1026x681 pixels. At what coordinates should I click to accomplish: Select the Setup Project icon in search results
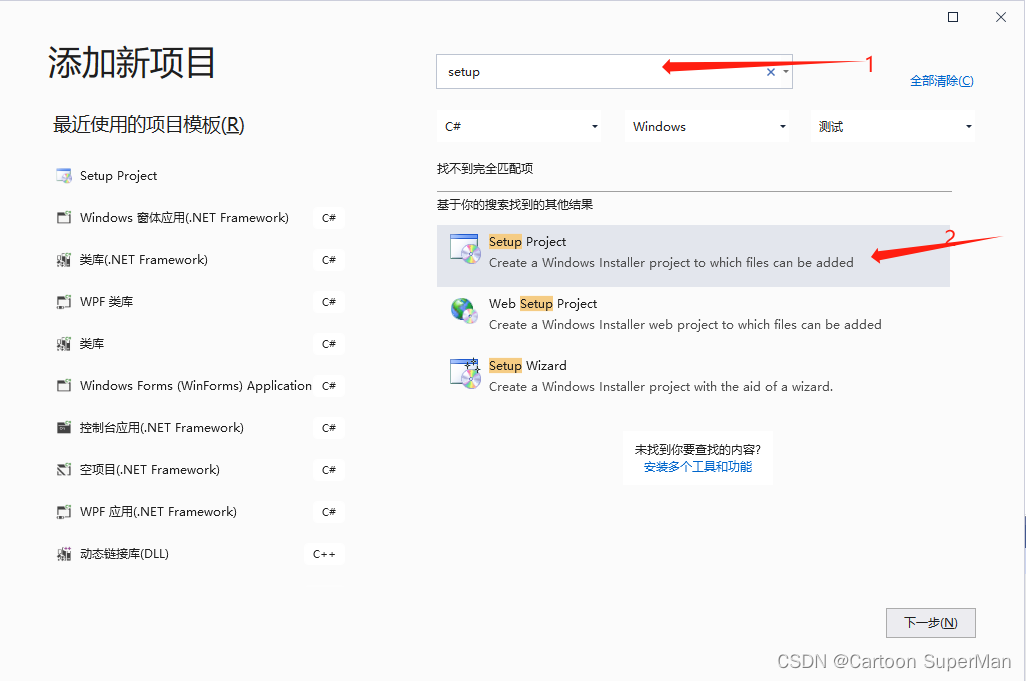pyautogui.click(x=464, y=249)
